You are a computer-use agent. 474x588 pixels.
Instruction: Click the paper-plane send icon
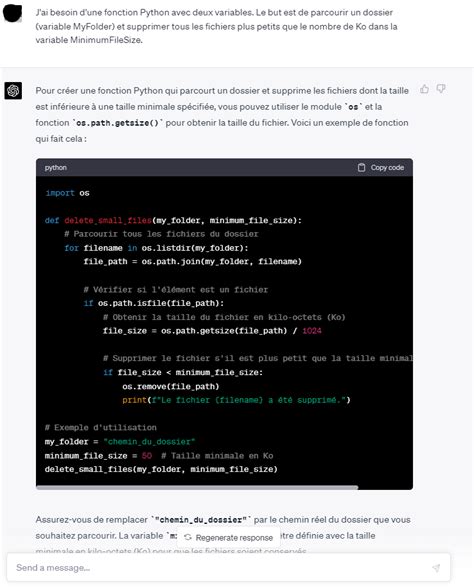436,568
